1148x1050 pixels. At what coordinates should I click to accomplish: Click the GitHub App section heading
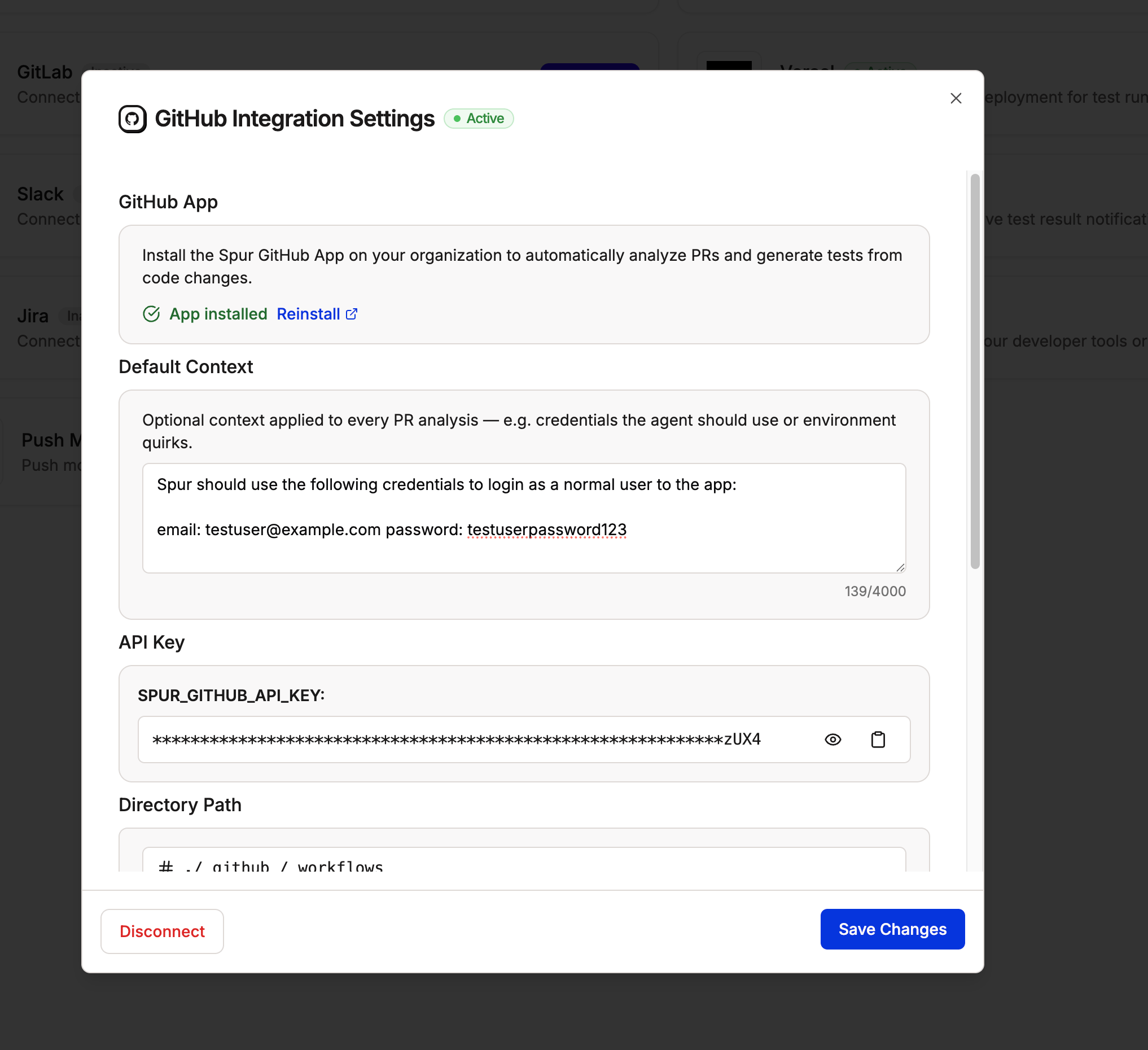click(x=168, y=202)
